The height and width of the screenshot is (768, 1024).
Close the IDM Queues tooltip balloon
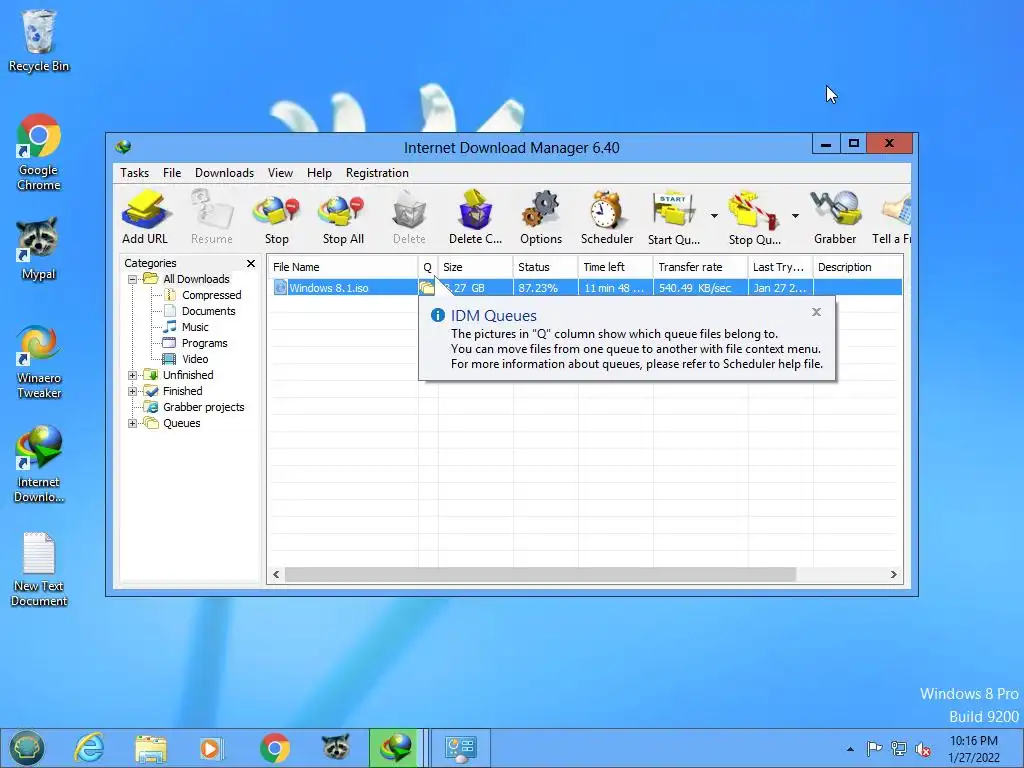click(x=816, y=312)
